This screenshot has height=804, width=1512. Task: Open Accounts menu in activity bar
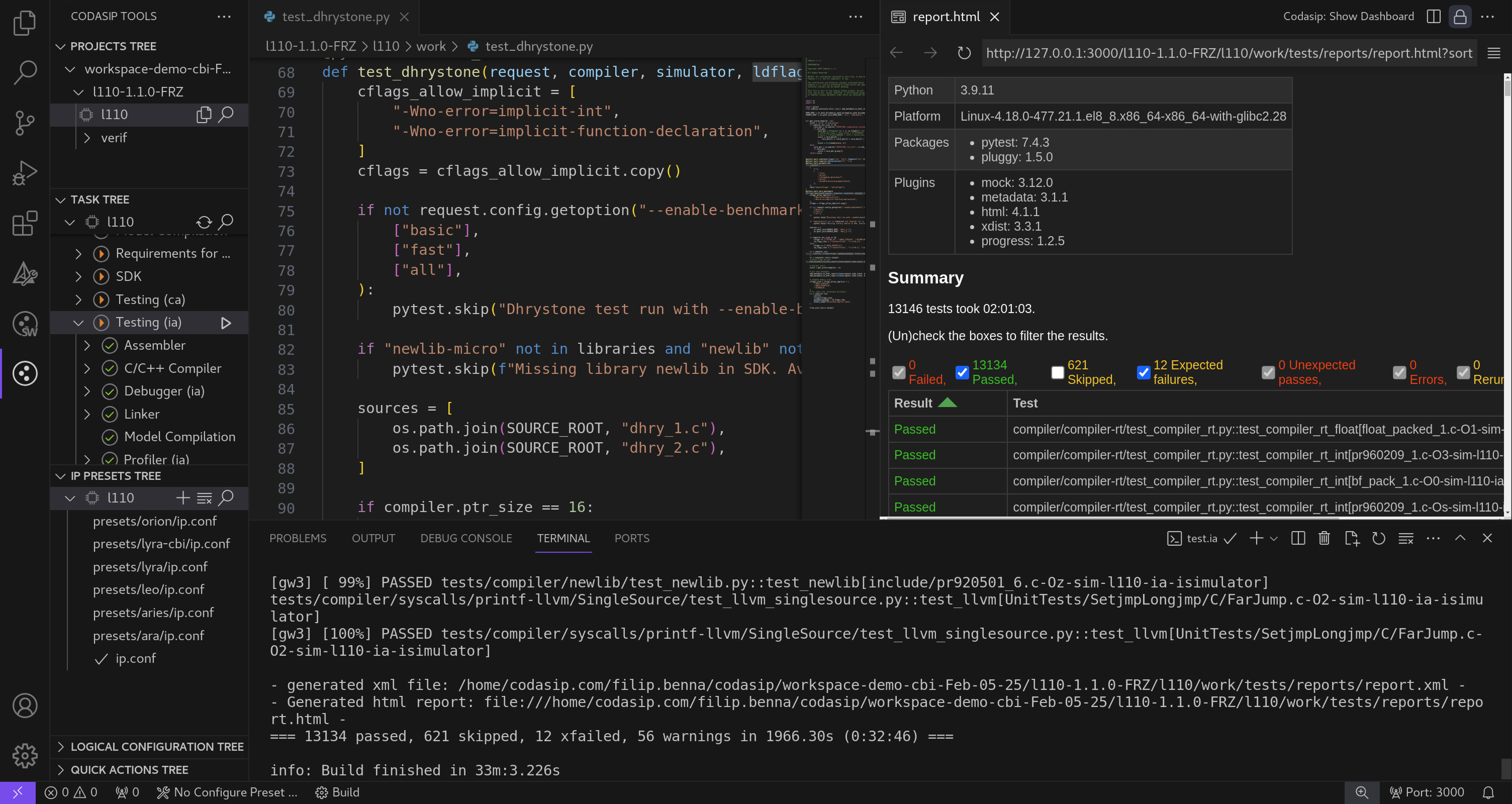(25, 706)
